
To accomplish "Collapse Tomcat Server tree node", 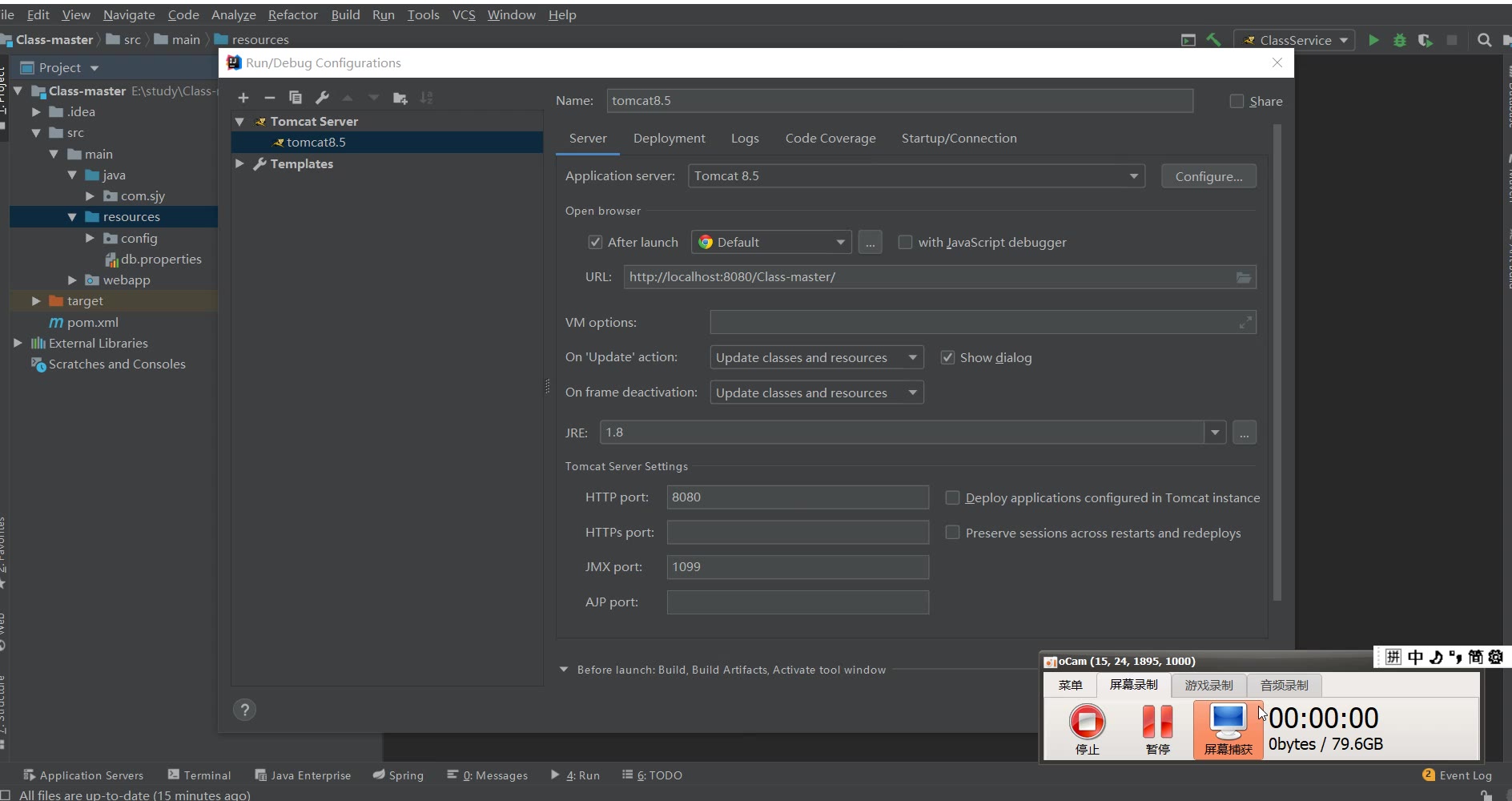I will coord(239,122).
